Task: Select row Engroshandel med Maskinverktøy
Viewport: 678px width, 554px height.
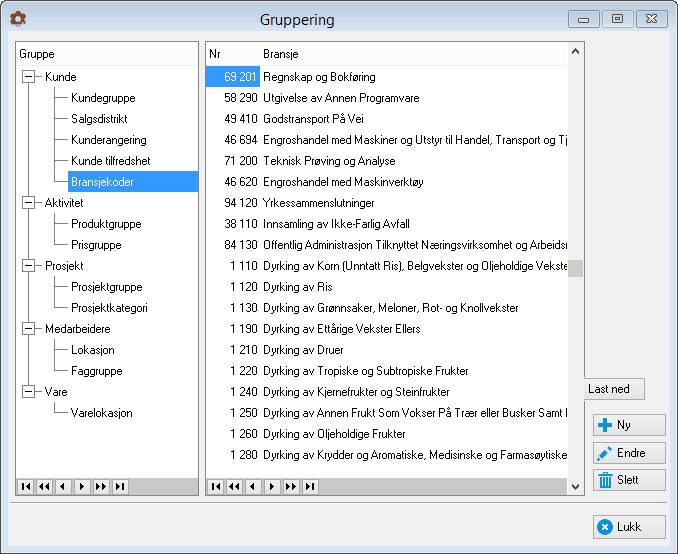Action: [387, 182]
